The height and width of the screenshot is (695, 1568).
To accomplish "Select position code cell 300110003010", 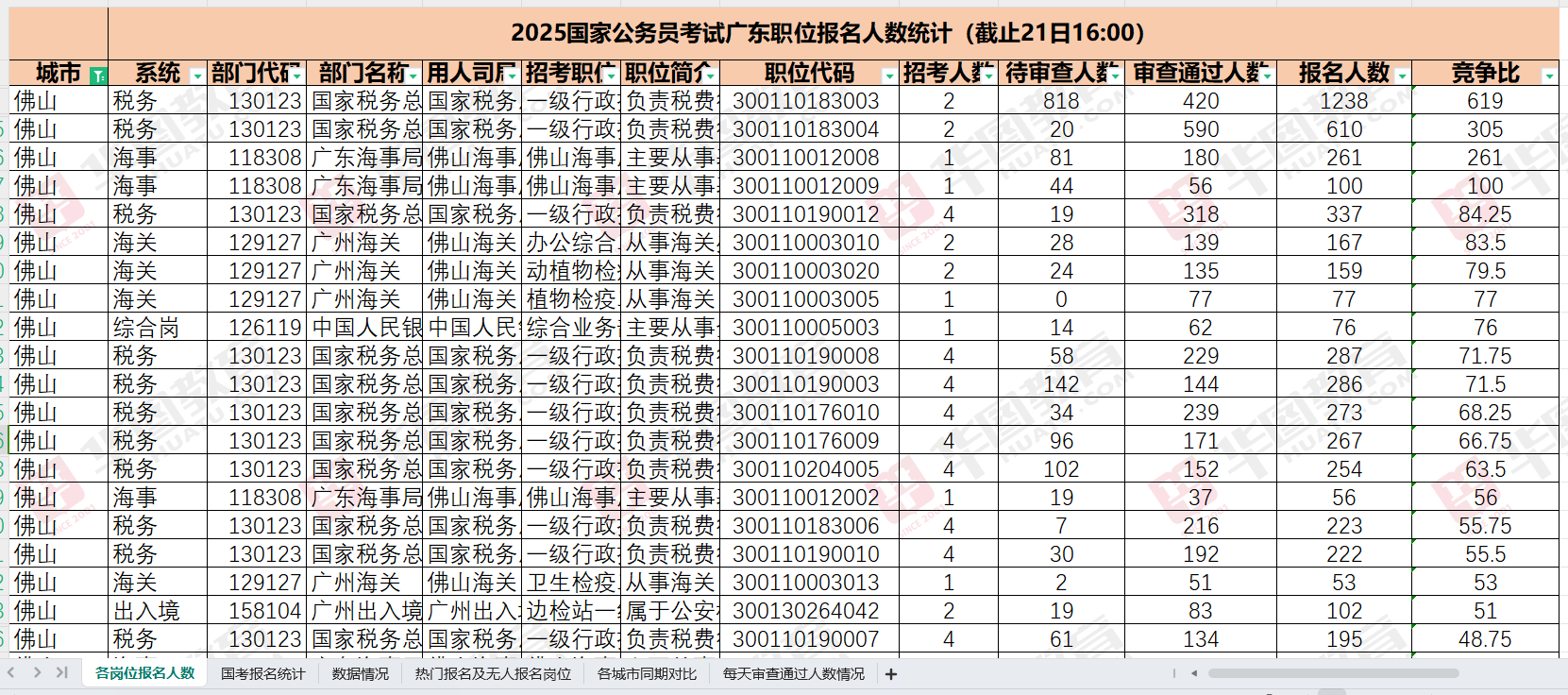I will pos(809,243).
